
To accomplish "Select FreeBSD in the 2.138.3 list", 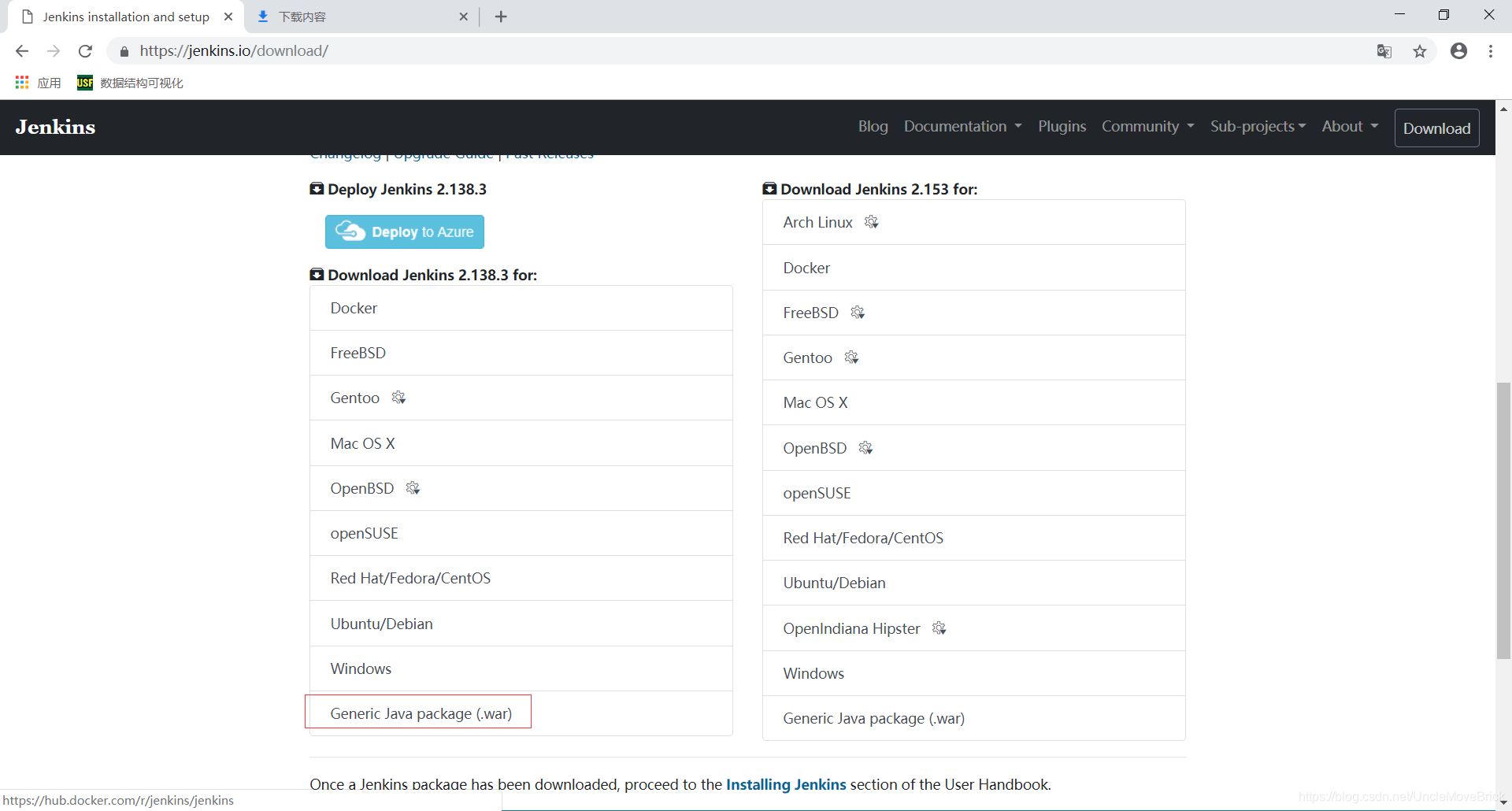I will click(x=521, y=353).
